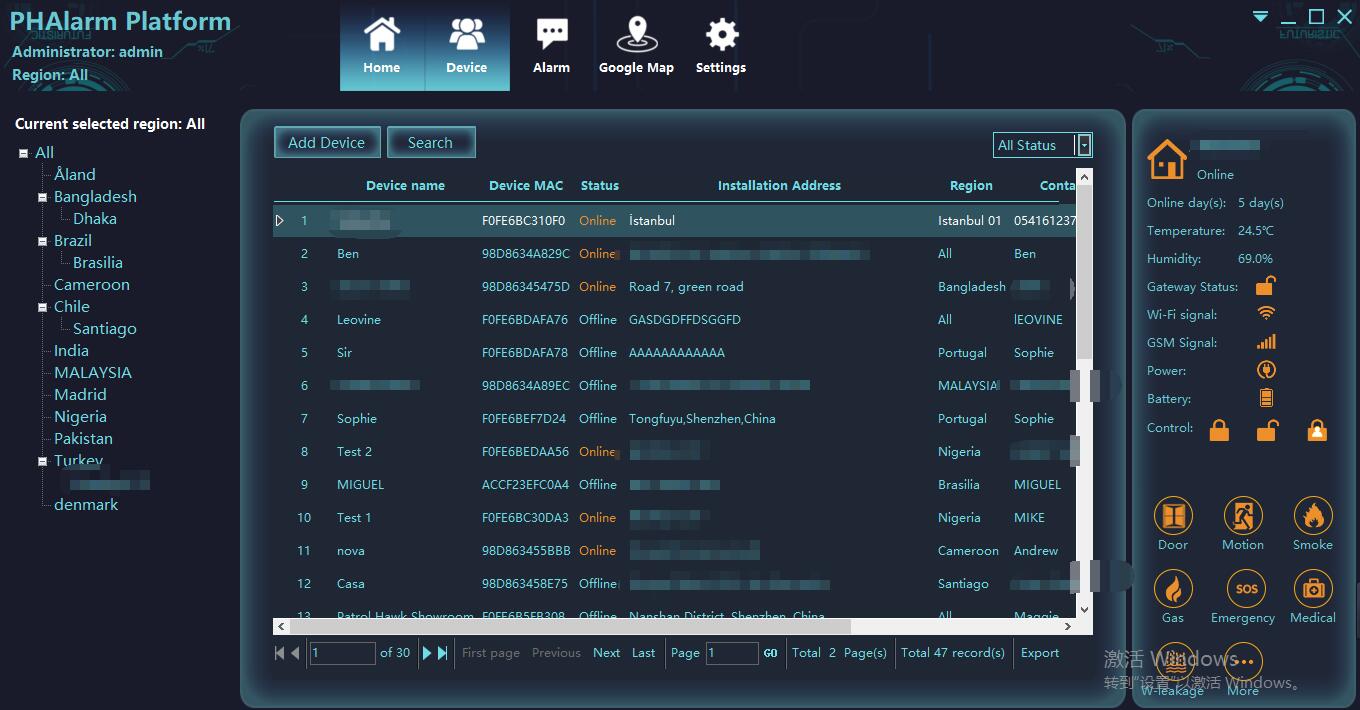
Task: Click the Power plug icon
Action: pyautogui.click(x=1266, y=370)
